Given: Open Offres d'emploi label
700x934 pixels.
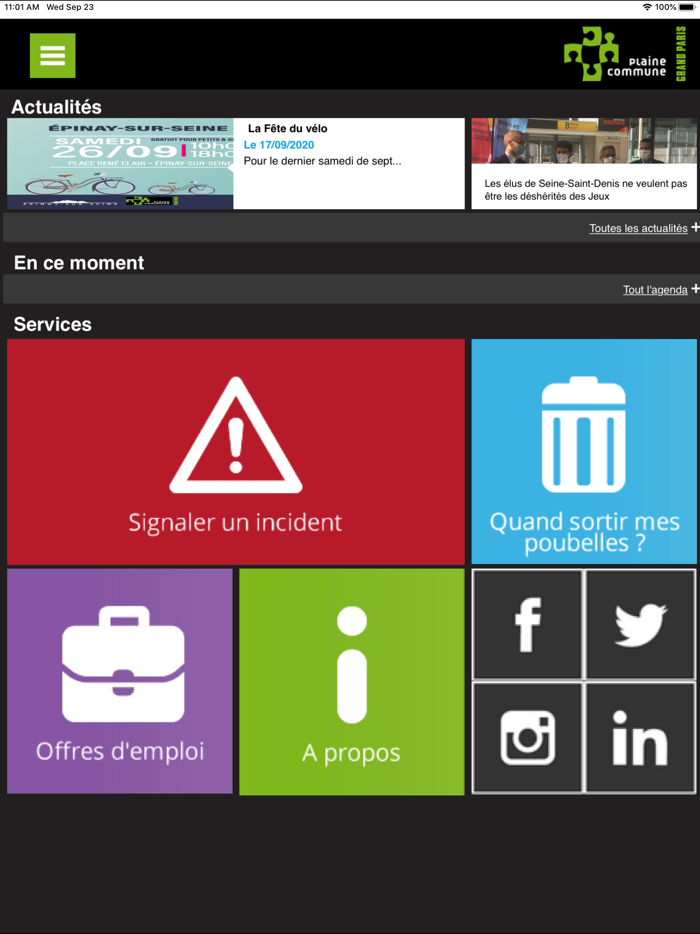Looking at the screenshot, I should pos(120,751).
